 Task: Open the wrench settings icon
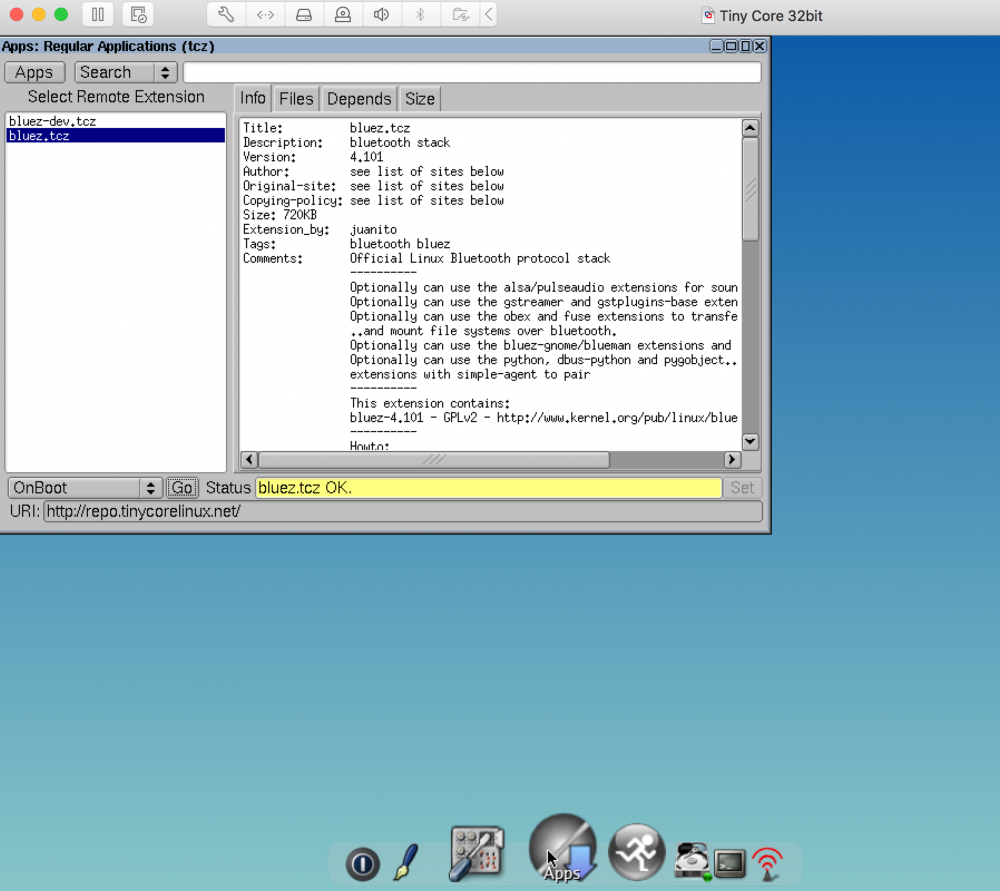tap(226, 15)
